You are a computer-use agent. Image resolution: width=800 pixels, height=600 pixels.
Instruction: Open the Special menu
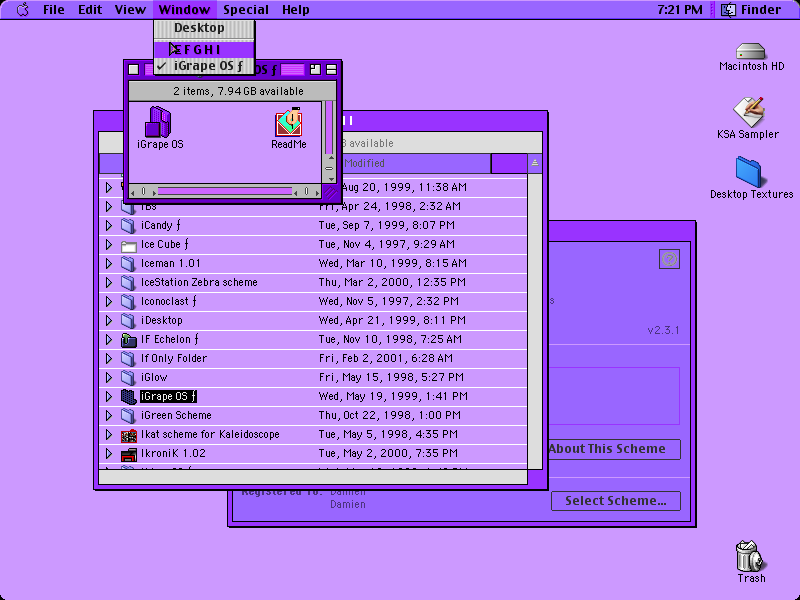click(x=245, y=10)
